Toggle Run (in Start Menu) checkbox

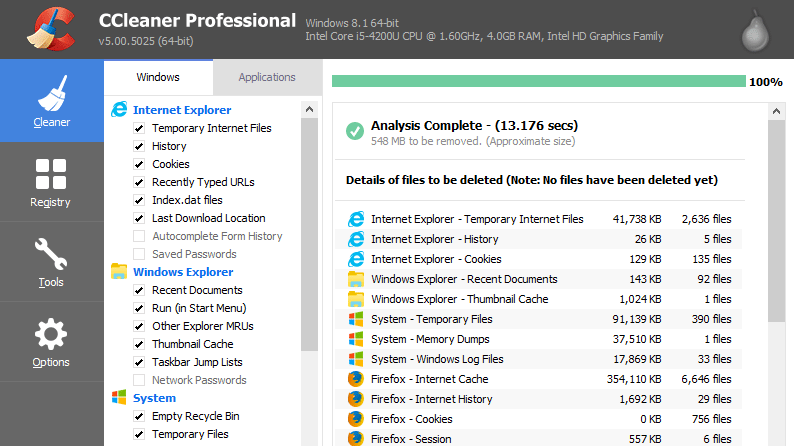[139, 308]
